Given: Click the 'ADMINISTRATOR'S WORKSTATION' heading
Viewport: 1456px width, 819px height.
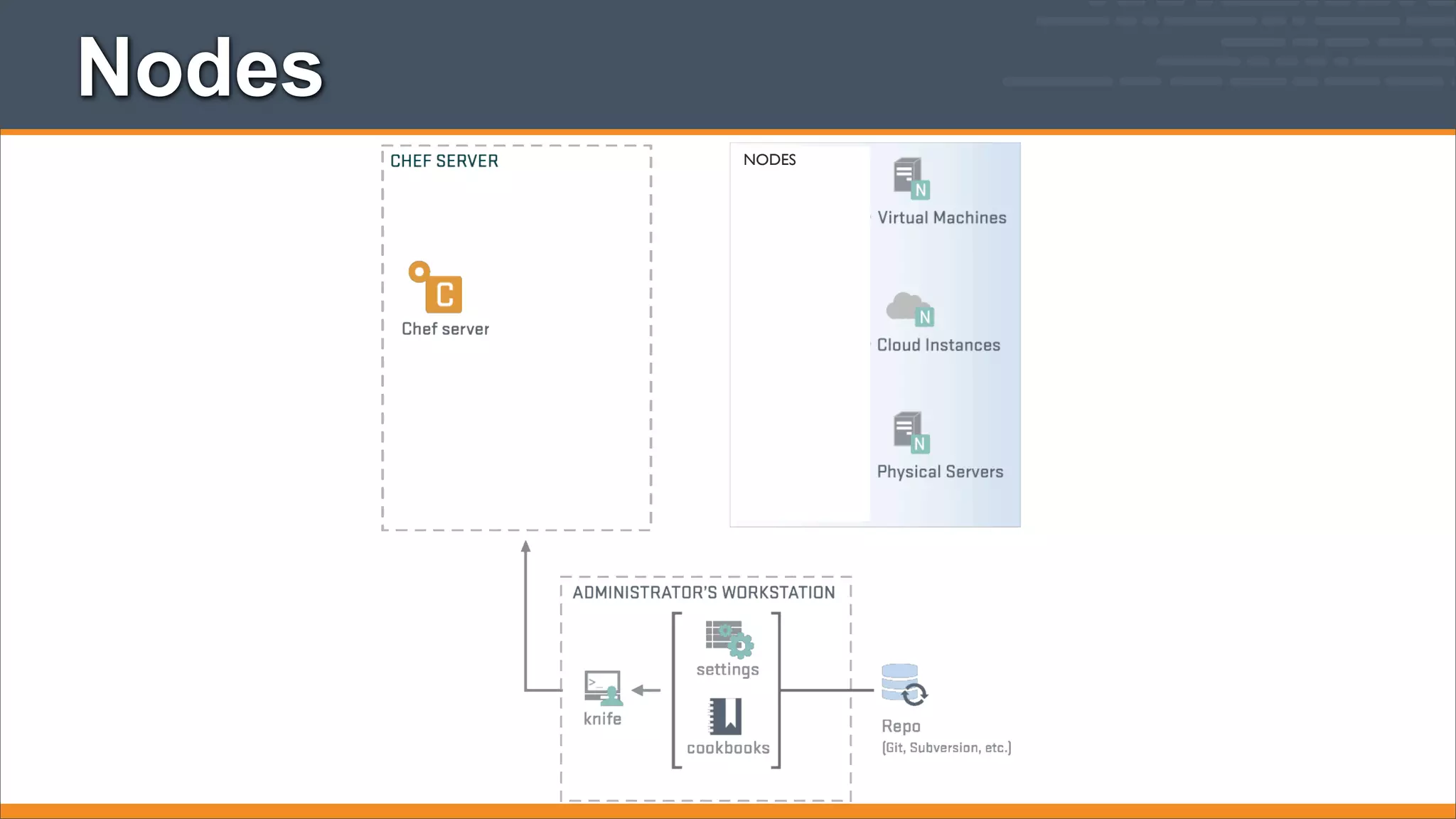Looking at the screenshot, I should click(x=704, y=593).
